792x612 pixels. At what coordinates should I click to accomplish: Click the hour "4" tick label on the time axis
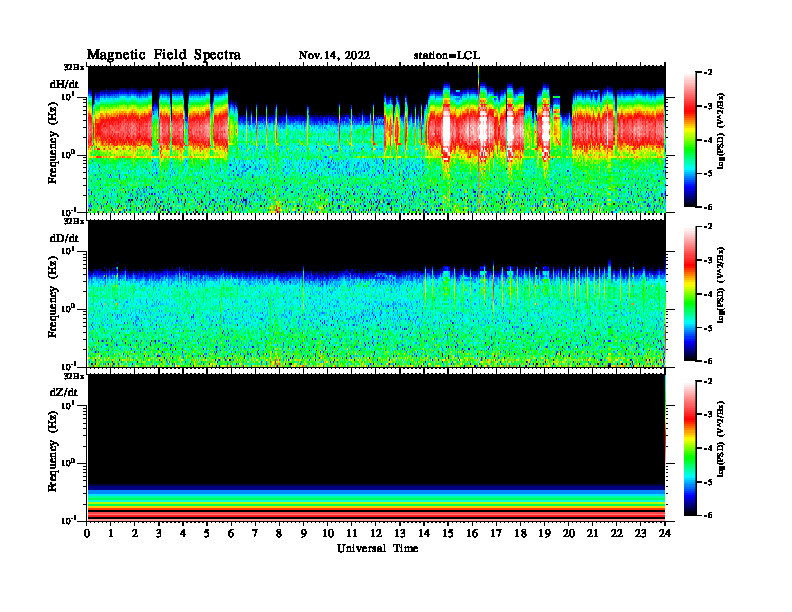pos(183,533)
